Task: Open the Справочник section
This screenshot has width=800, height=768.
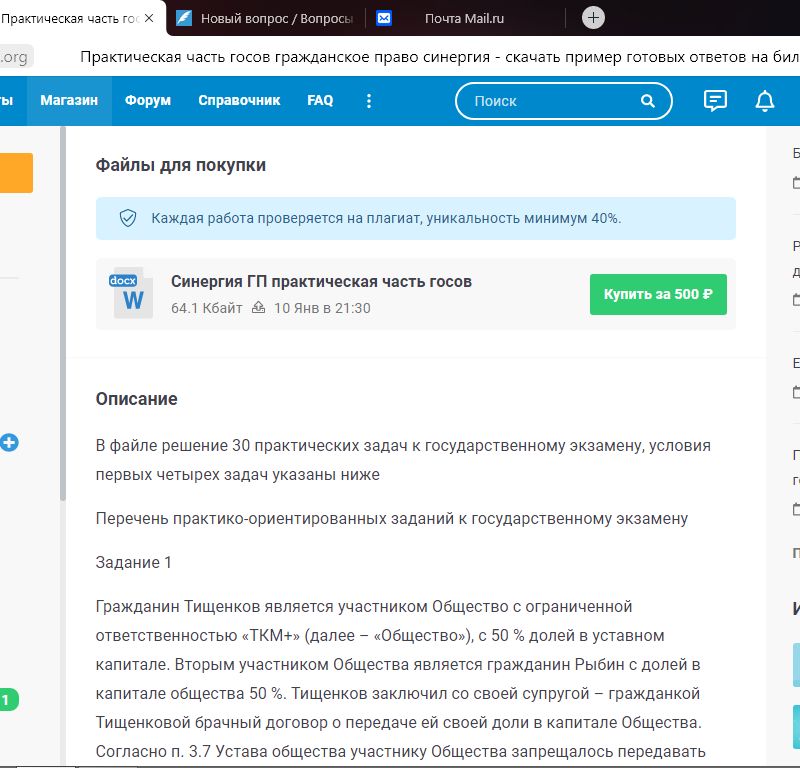Action: click(240, 100)
